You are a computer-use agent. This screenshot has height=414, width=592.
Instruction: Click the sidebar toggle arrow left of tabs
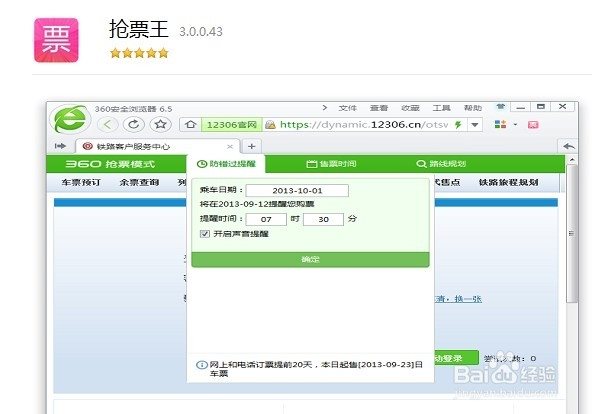click(x=60, y=146)
